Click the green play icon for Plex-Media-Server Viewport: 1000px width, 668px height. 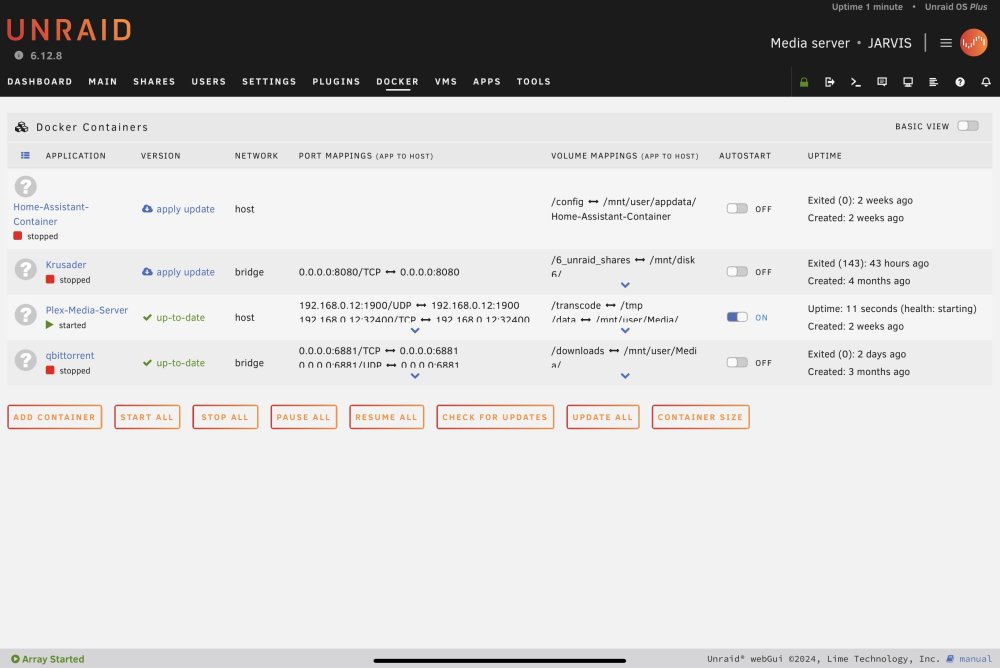pos(50,325)
